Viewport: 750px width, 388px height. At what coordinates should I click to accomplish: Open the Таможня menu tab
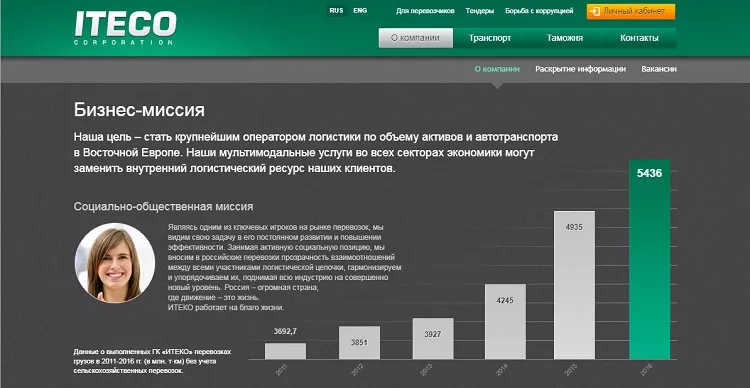(x=565, y=38)
